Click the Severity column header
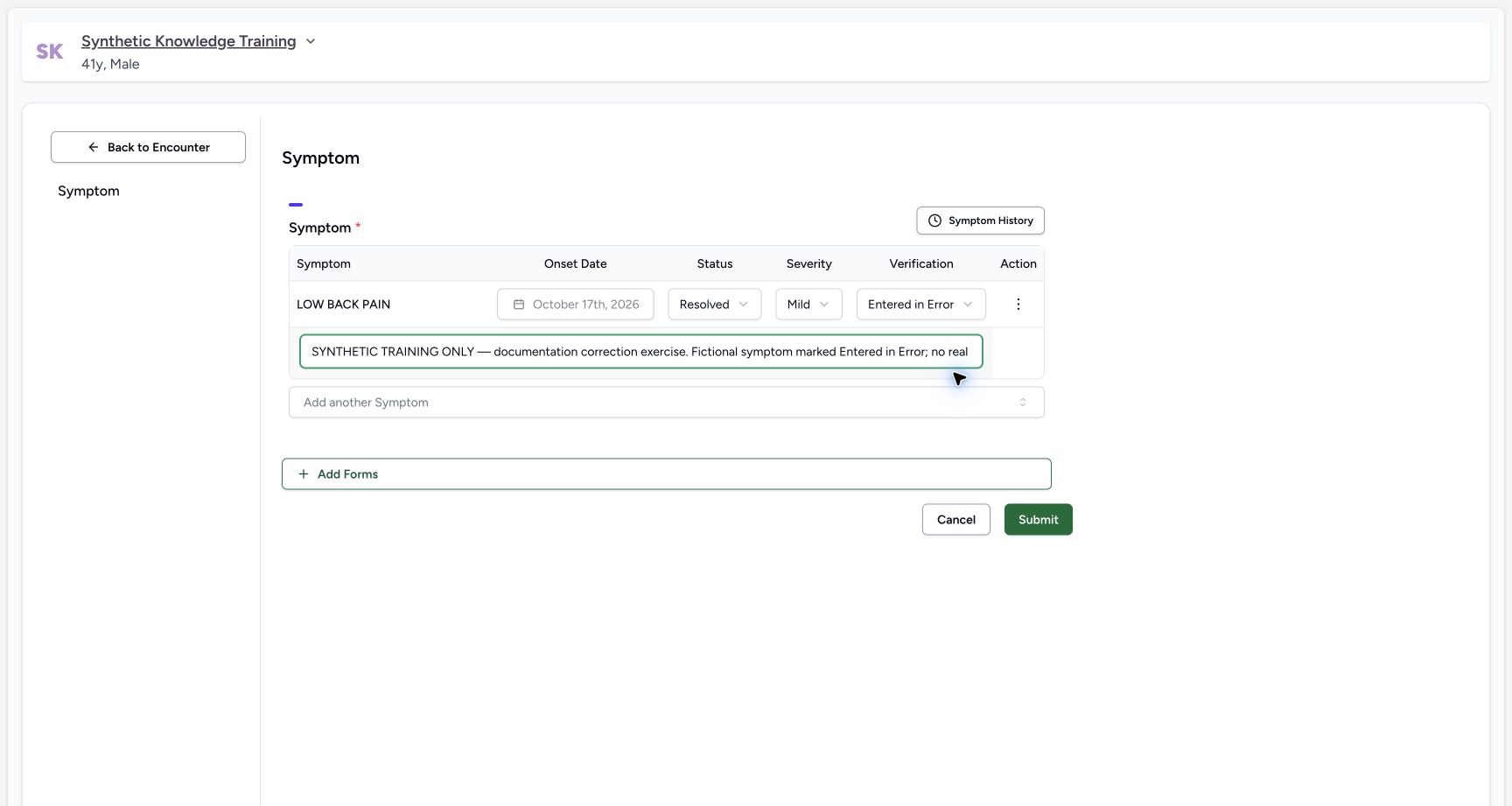 tap(809, 263)
